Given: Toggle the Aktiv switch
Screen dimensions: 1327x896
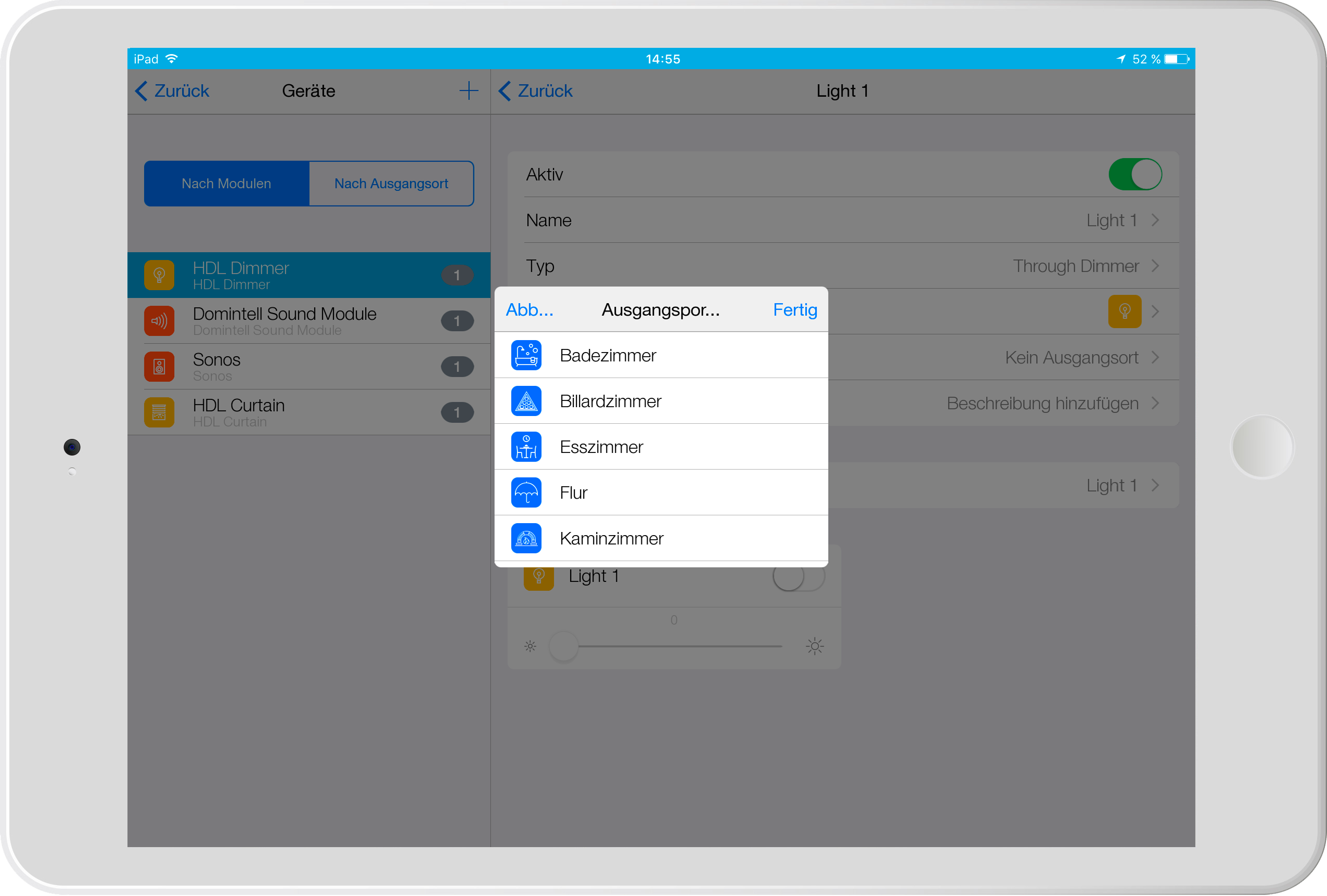Looking at the screenshot, I should pyautogui.click(x=1135, y=174).
